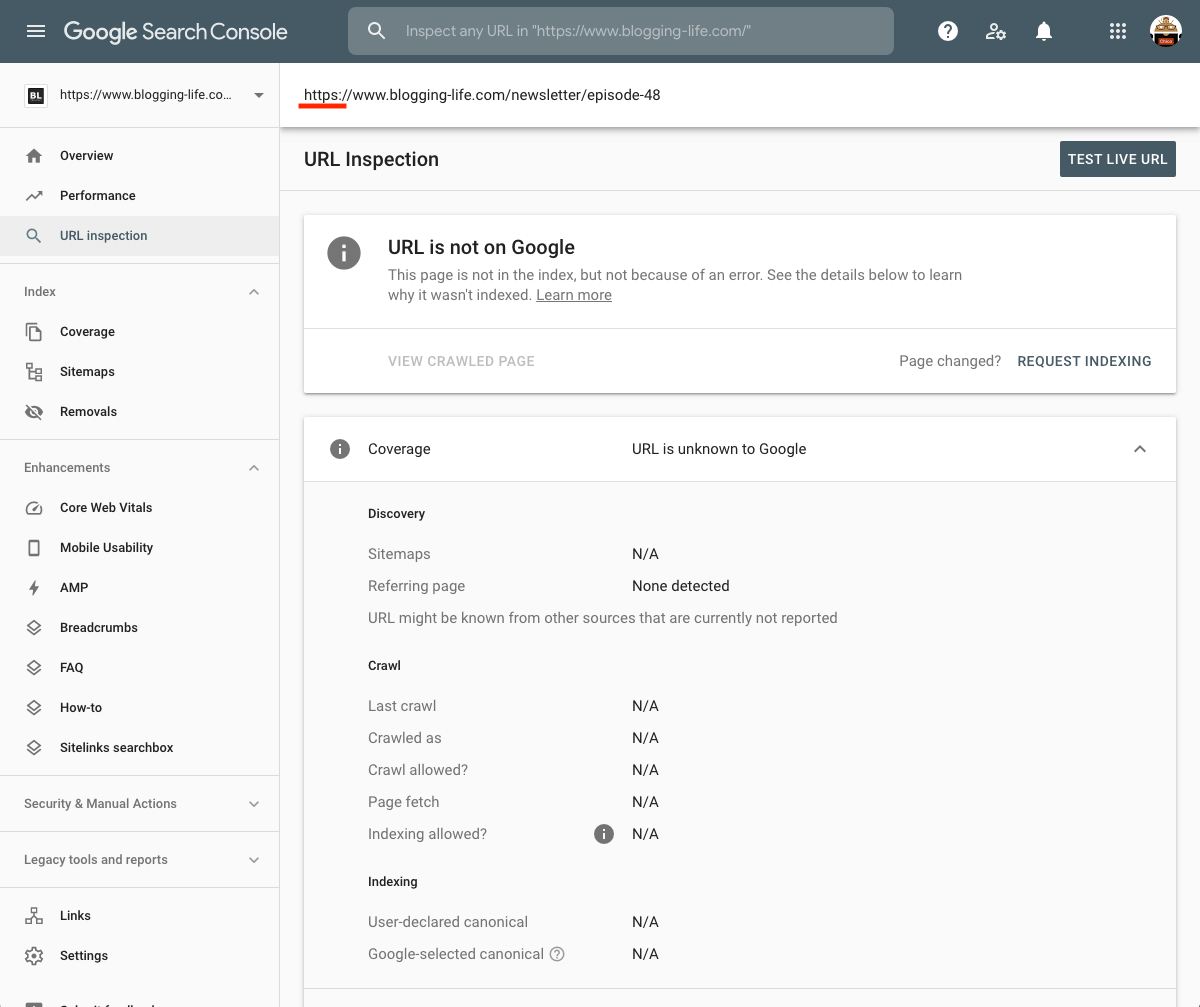Open the Sitemaps page
This screenshot has height=1007, width=1200.
pos(87,372)
